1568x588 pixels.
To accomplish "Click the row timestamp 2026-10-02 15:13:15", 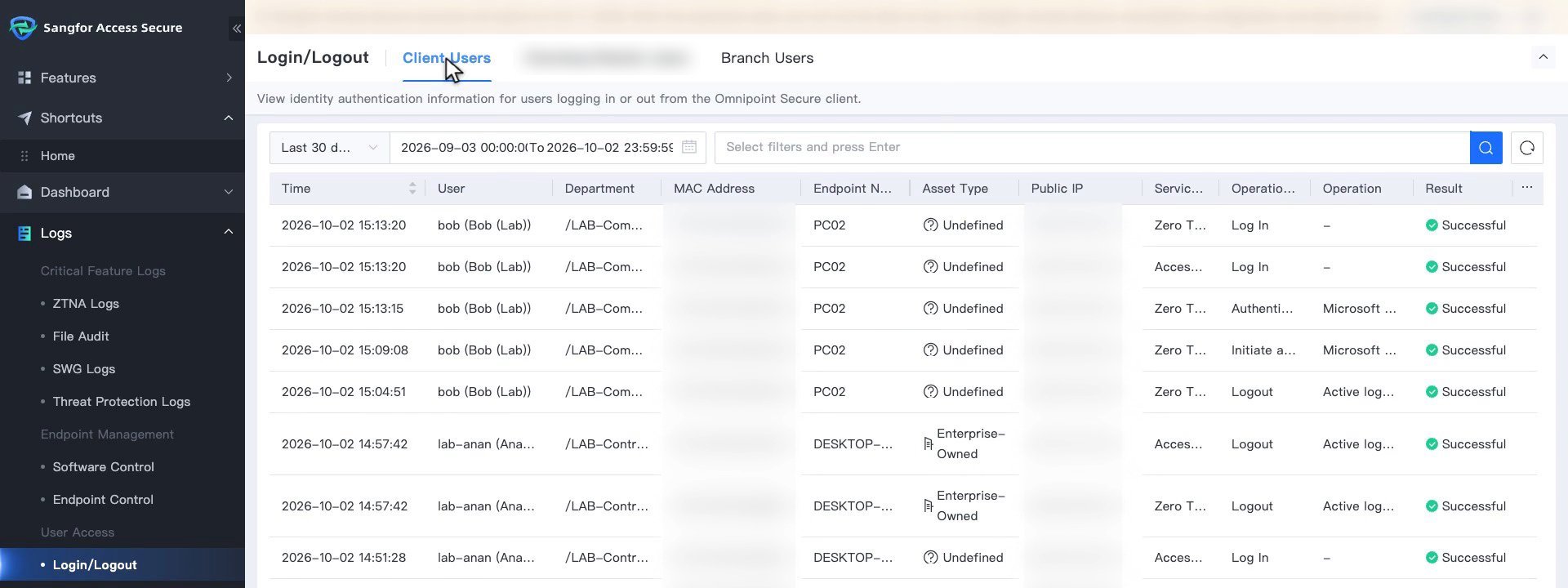I will pyautogui.click(x=343, y=309).
